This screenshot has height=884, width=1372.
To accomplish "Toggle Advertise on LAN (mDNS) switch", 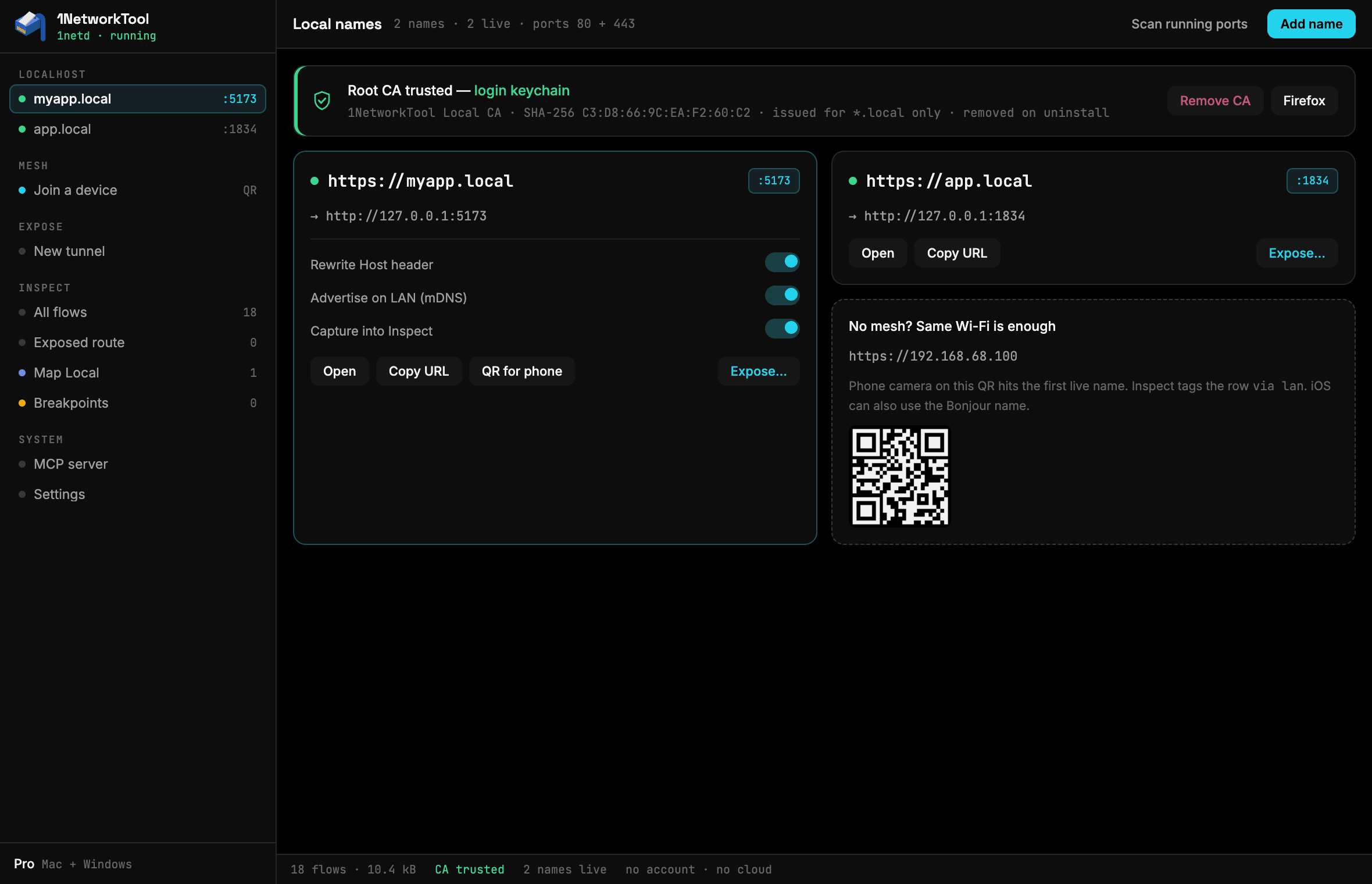I will (782, 295).
